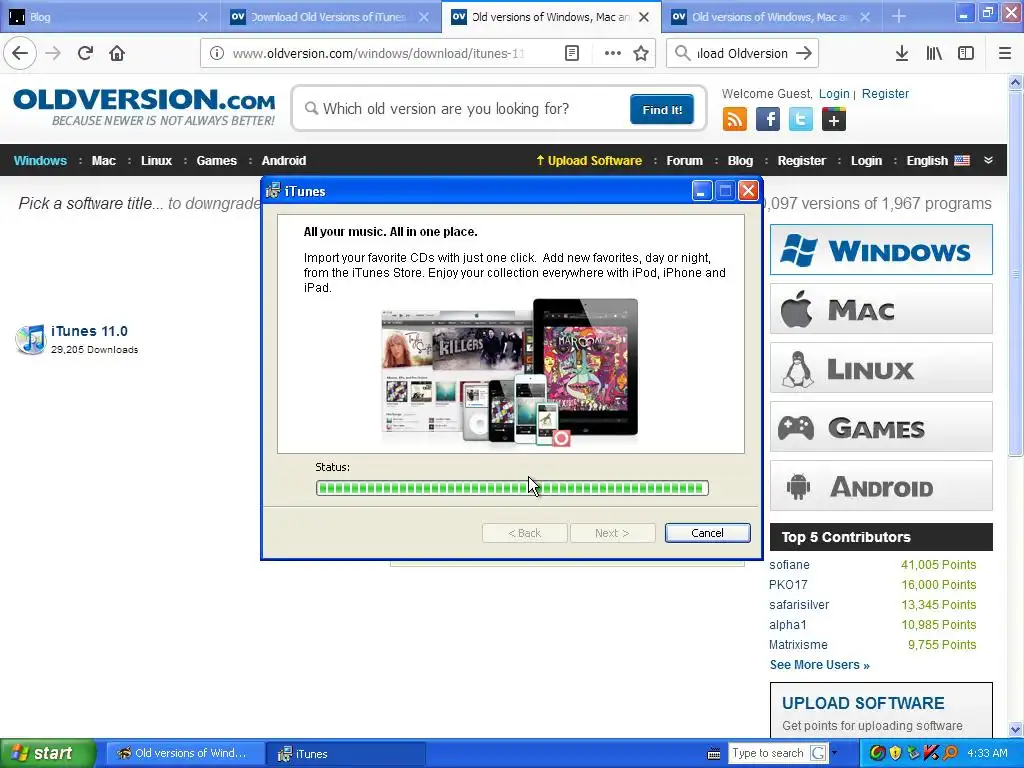Screen dimensions: 1024x768
Task: Close the Blog tab
Action: tap(203, 17)
